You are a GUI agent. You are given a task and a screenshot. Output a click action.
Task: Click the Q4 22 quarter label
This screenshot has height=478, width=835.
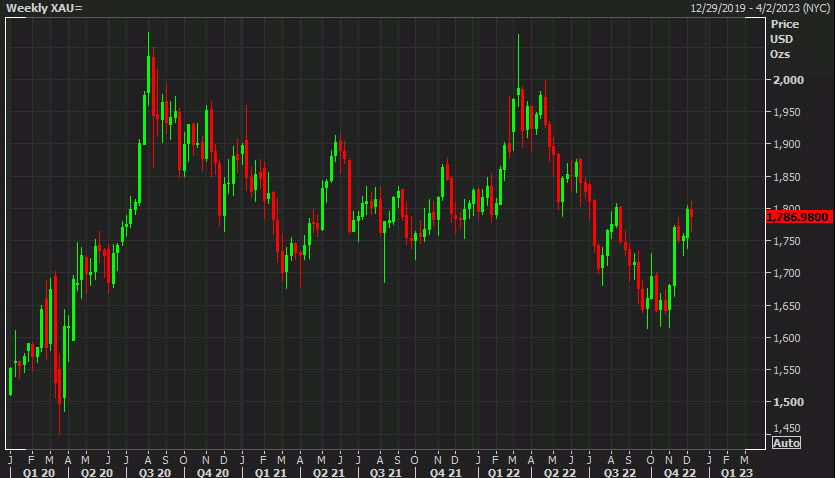[680, 473]
